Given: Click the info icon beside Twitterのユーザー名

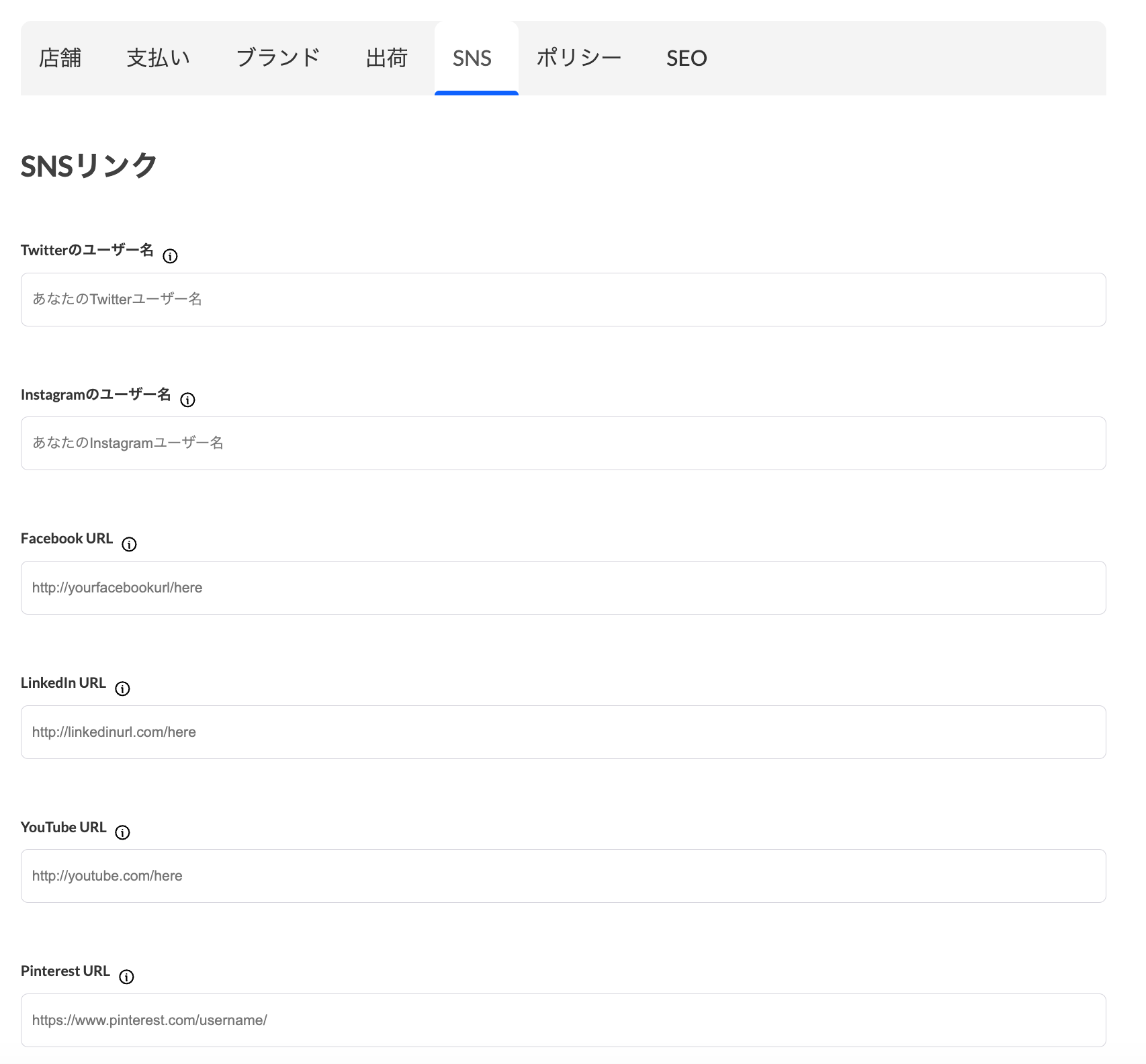Looking at the screenshot, I should pos(171,256).
